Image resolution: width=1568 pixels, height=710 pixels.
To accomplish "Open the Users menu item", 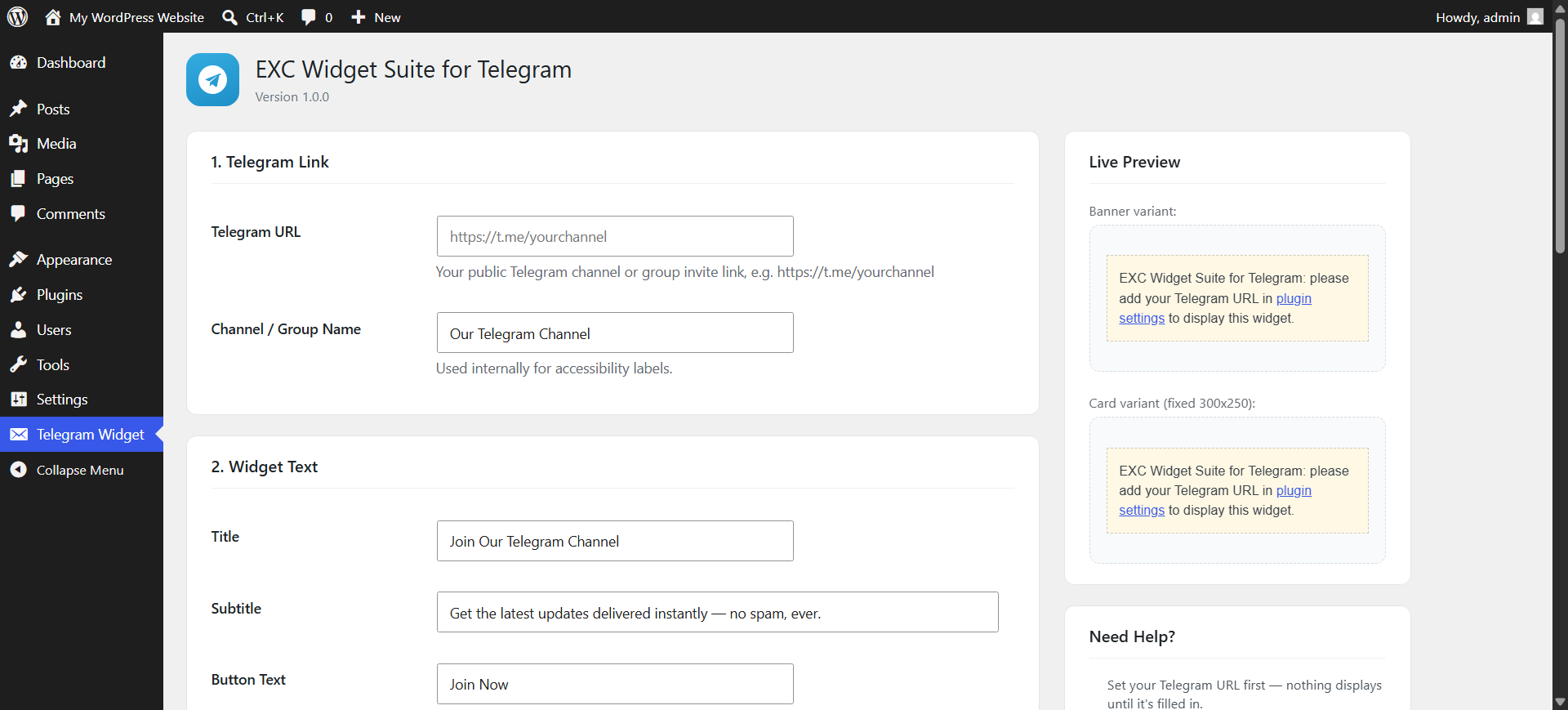I will (54, 330).
